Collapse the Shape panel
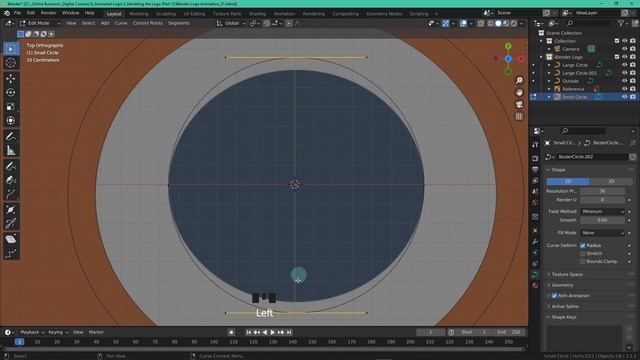Viewport: 640px width, 360px height. tap(558, 169)
